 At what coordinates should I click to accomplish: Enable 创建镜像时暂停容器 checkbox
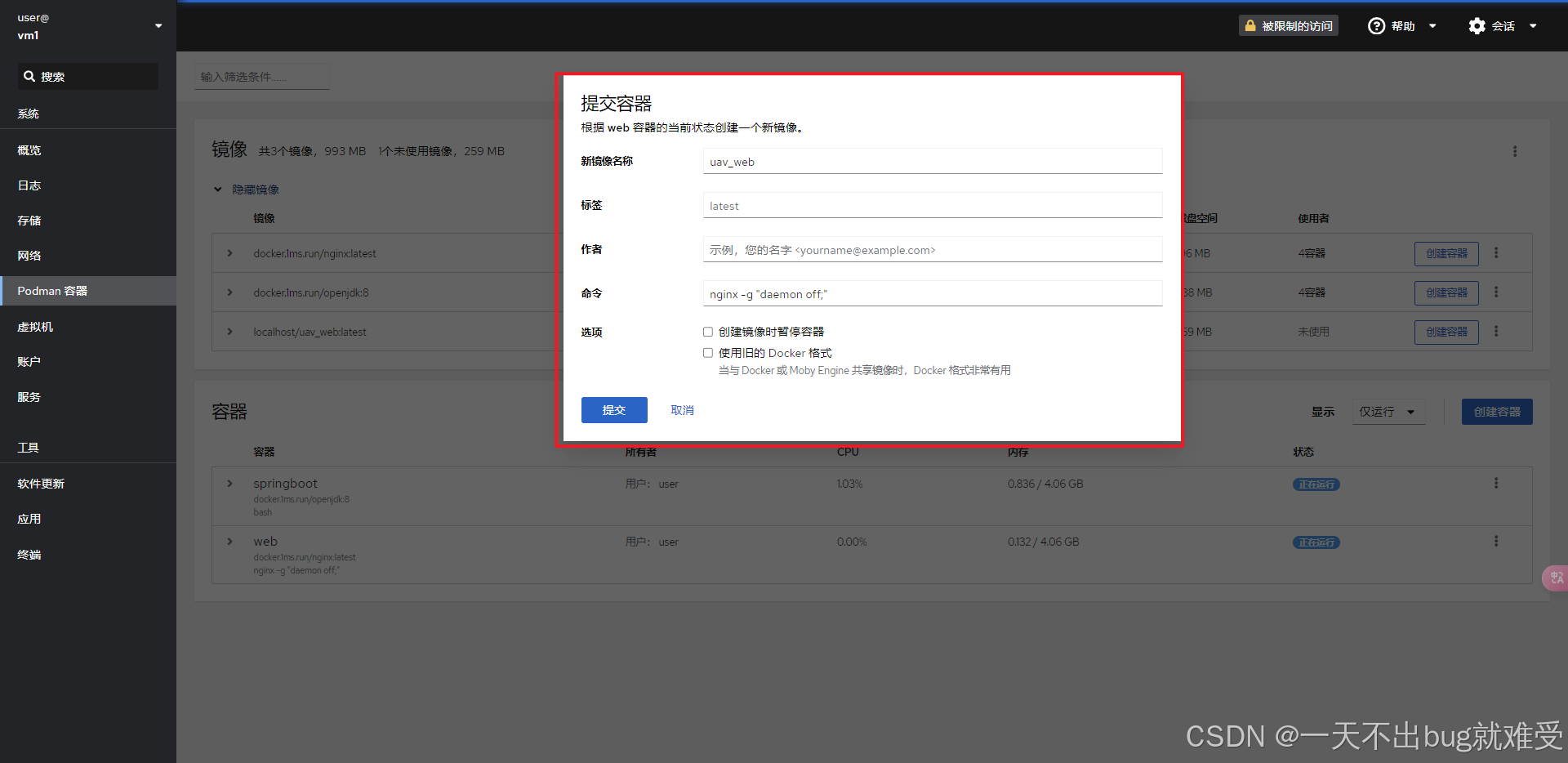coord(708,332)
